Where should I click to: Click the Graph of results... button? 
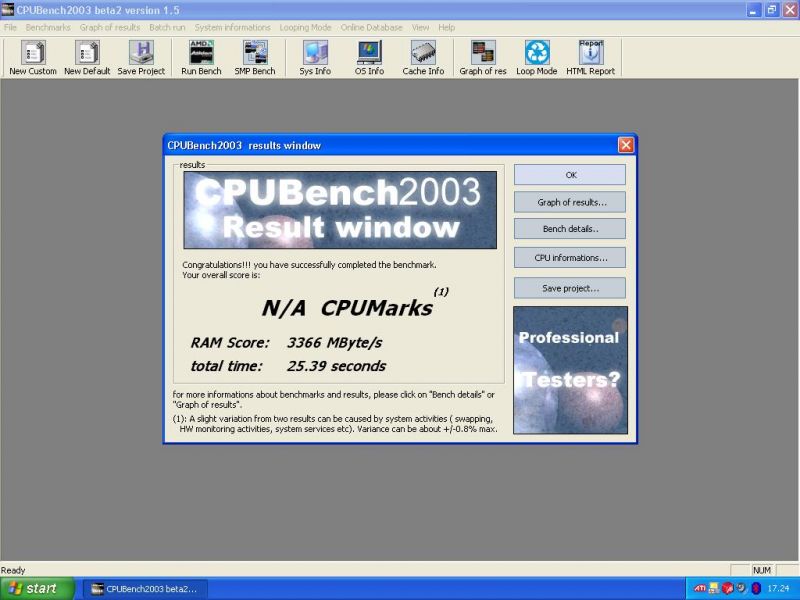click(570, 202)
